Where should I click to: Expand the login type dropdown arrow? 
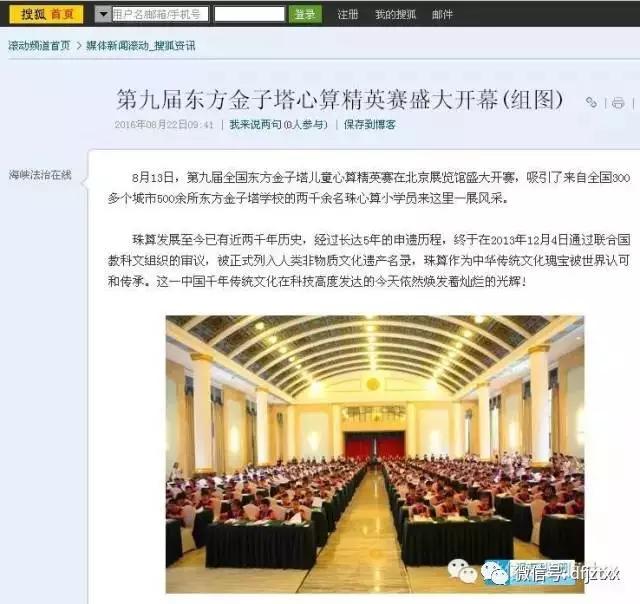pyautogui.click(x=103, y=14)
